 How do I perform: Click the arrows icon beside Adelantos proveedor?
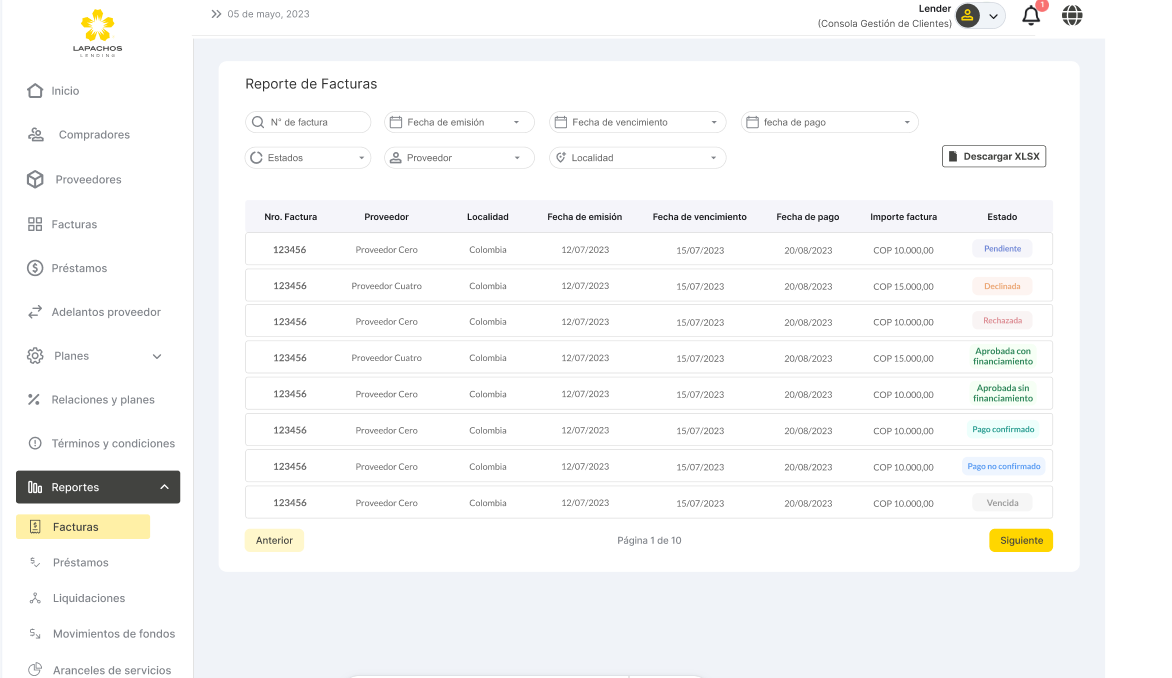[x=35, y=312]
